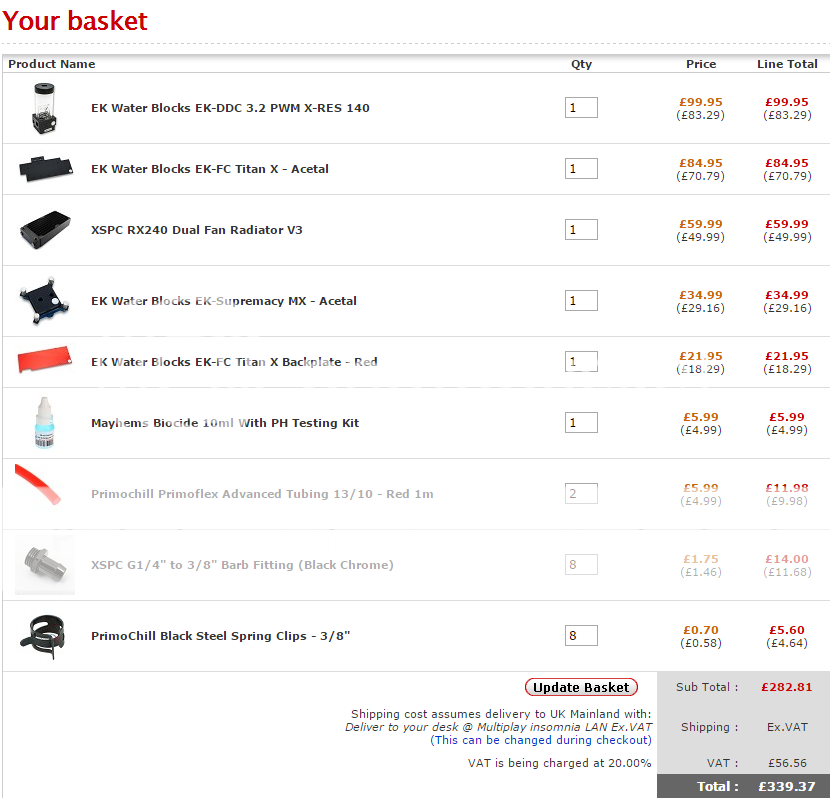Click the EK-FC Titan X - Acetal link
The width and height of the screenshot is (830, 798).
(210, 169)
